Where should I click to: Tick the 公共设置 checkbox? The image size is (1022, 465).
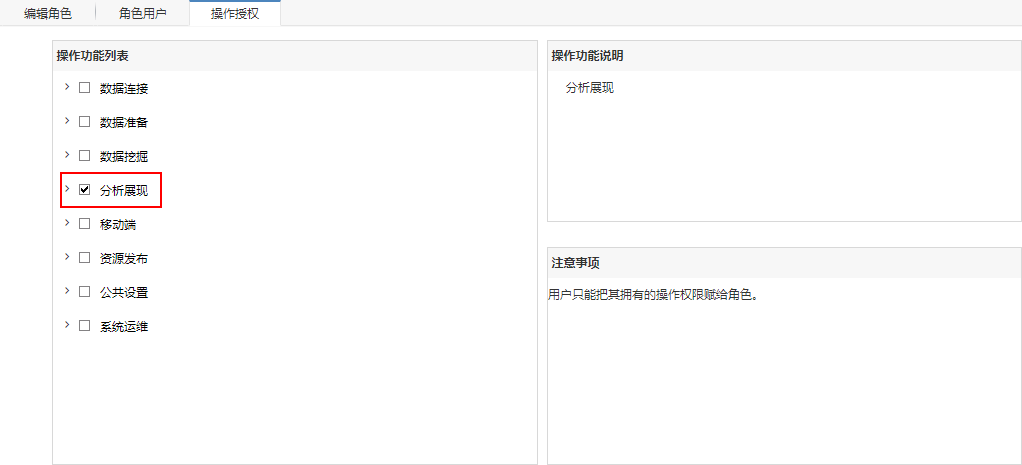pyautogui.click(x=84, y=291)
